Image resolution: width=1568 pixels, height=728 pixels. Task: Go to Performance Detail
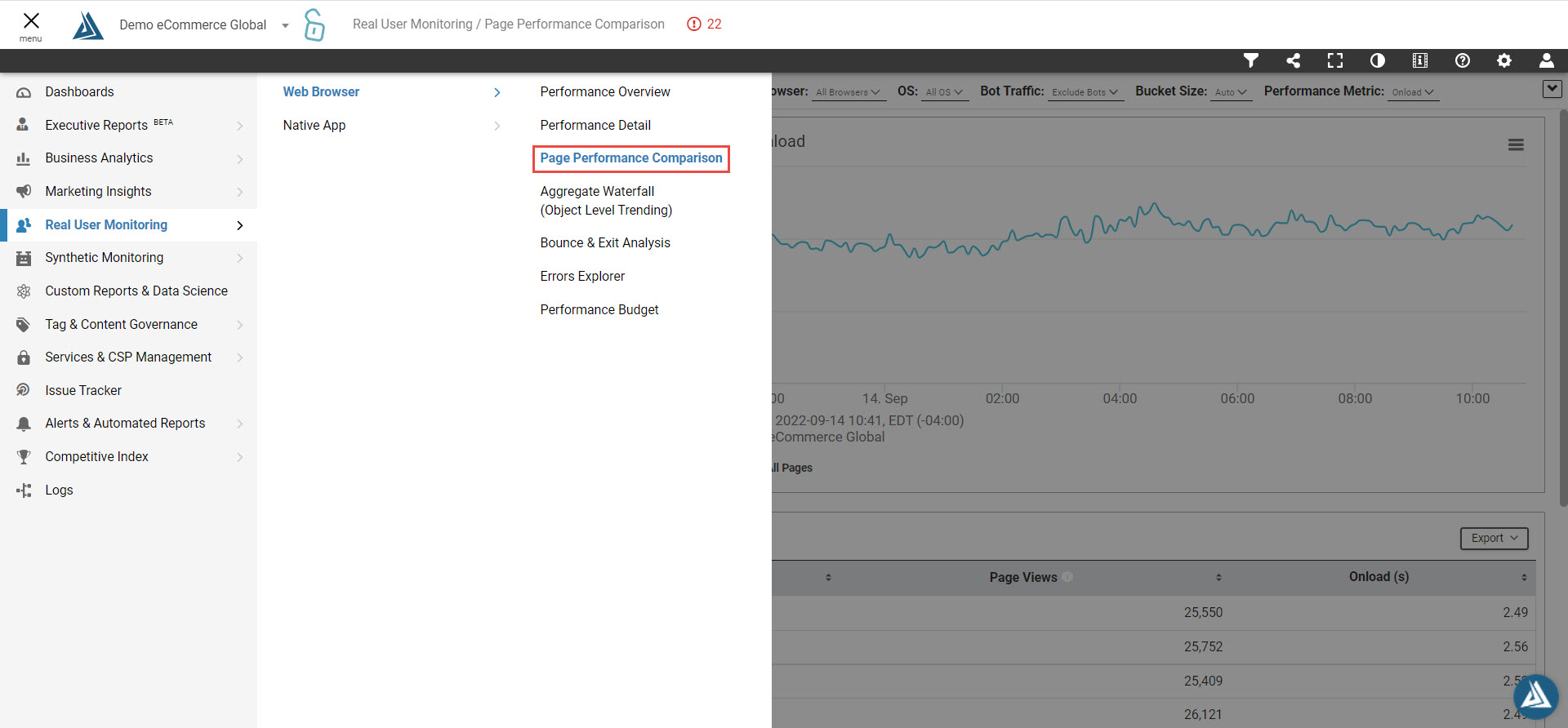coord(595,125)
